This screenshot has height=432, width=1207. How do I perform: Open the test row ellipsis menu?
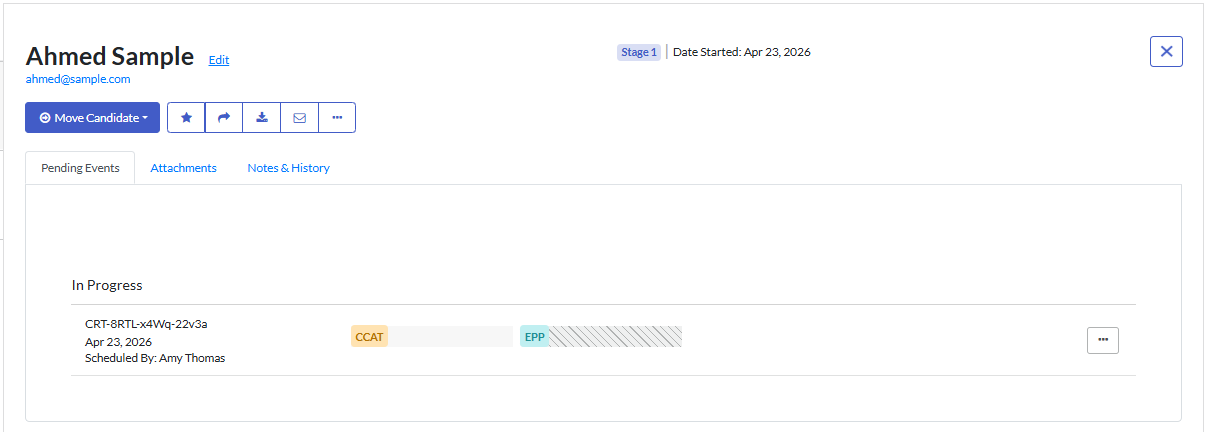pyautogui.click(x=1102, y=340)
